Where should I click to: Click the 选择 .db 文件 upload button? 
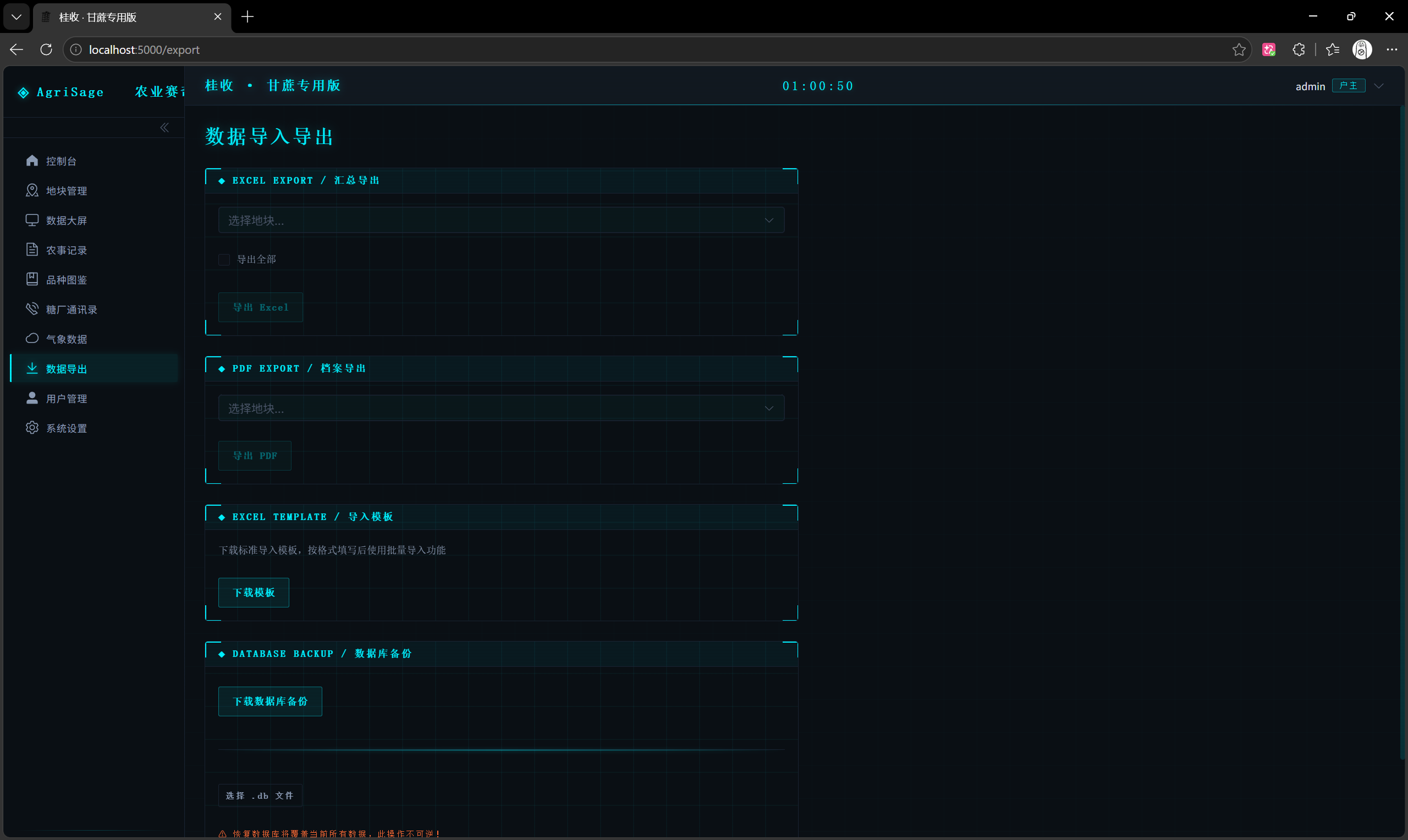click(260, 796)
